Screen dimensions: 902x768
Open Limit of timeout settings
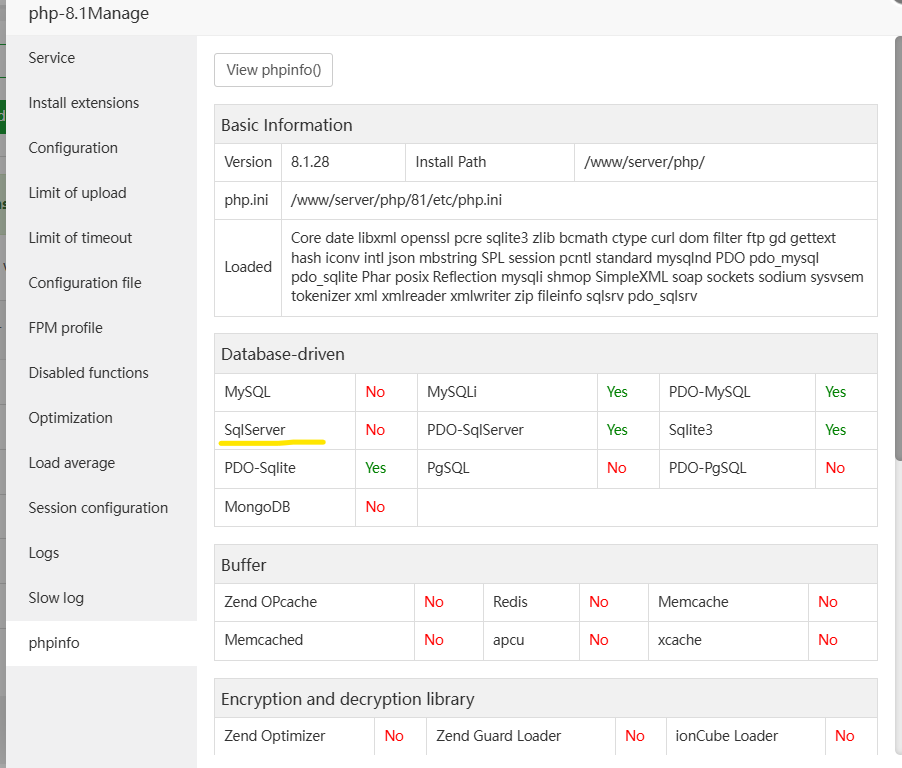(80, 238)
